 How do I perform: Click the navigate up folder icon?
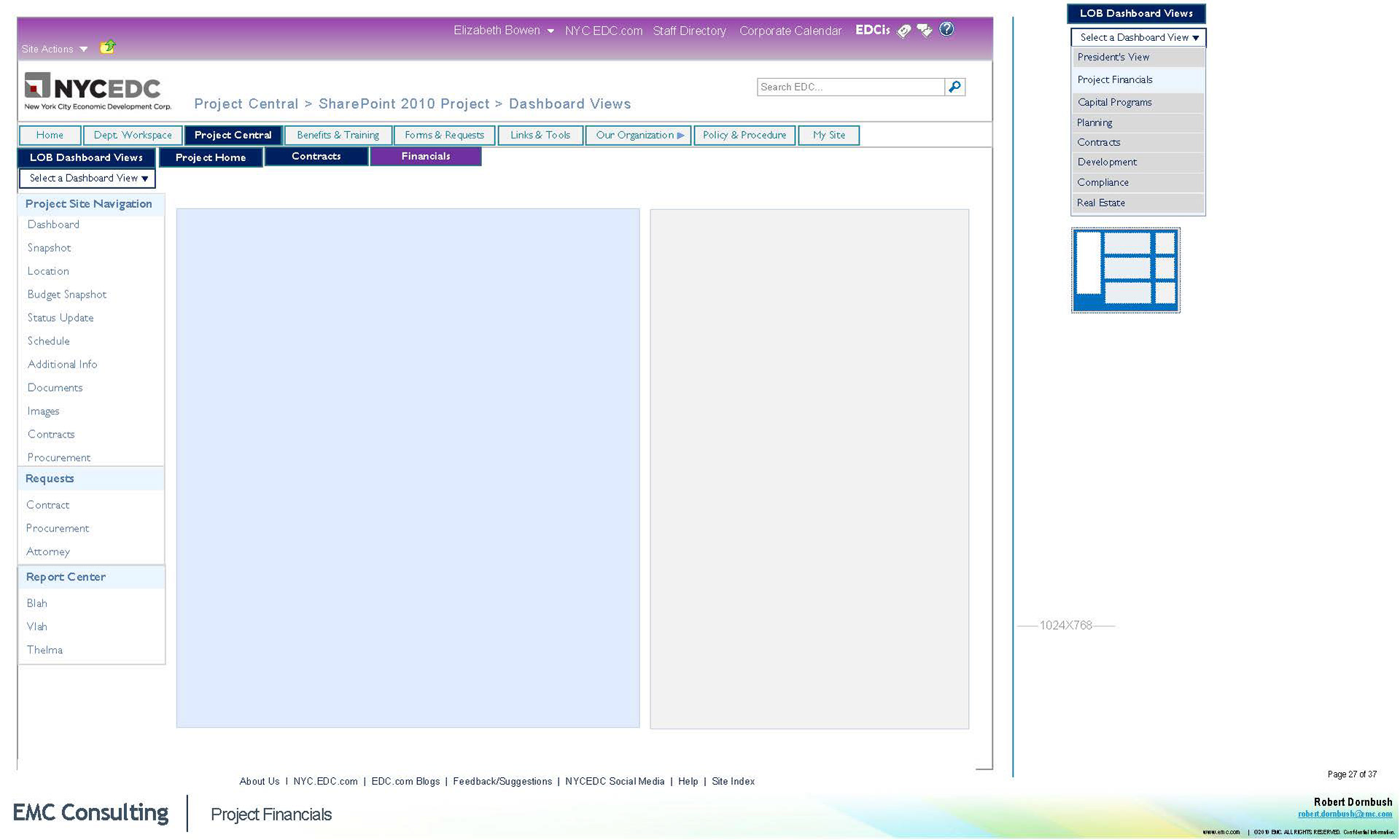pyautogui.click(x=108, y=47)
